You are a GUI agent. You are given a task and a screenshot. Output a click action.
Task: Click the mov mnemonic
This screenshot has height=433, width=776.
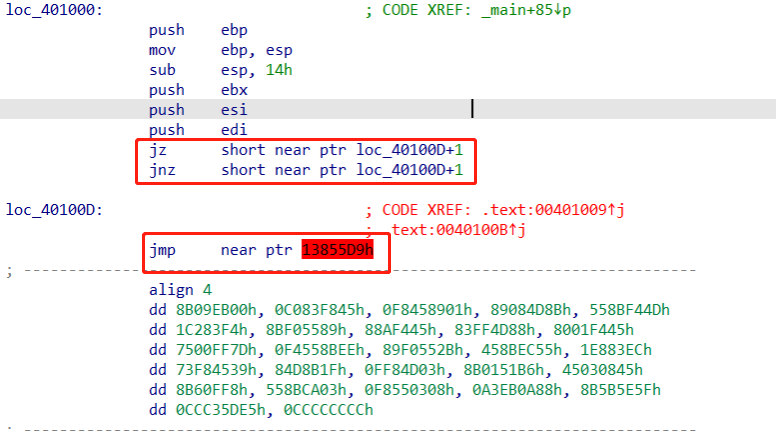161,50
